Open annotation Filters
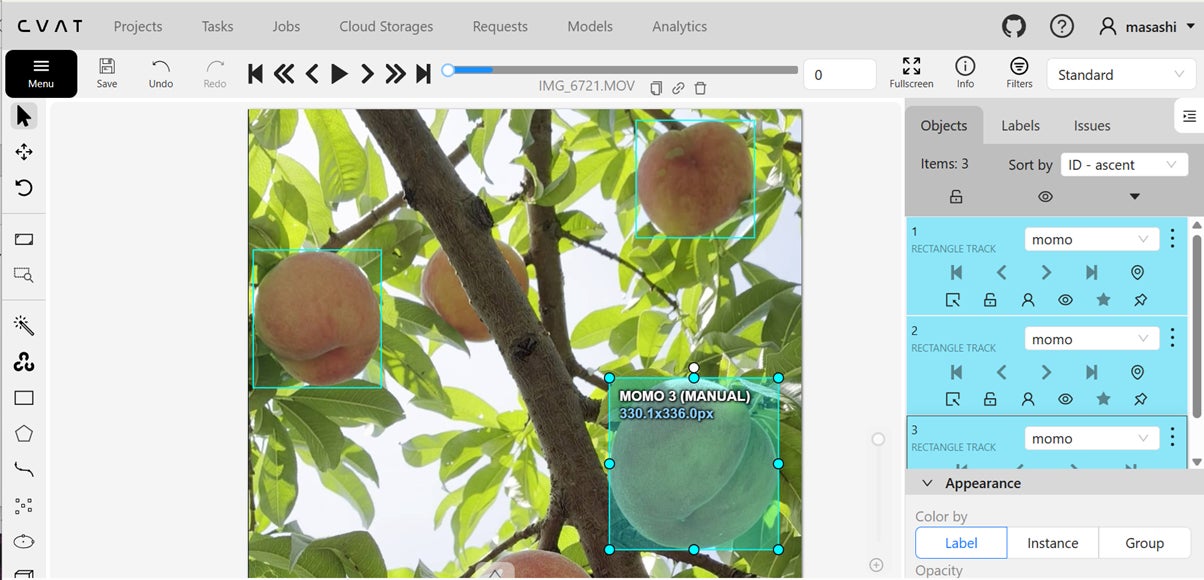Image resolution: width=1204 pixels, height=580 pixels. coord(1019,73)
